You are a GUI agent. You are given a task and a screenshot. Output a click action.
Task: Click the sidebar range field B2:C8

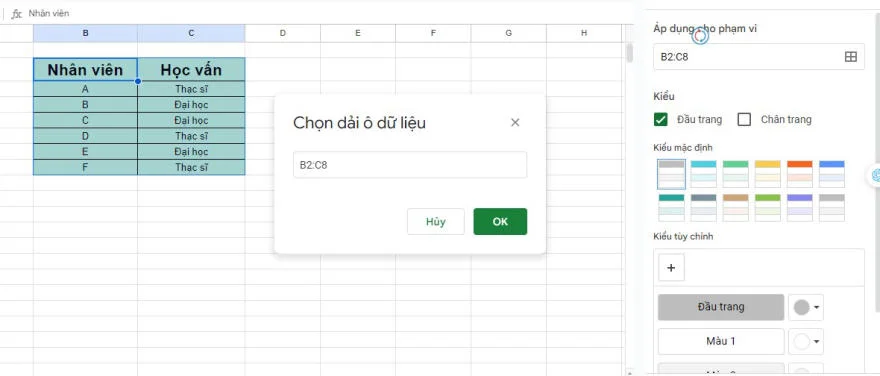pos(759,57)
